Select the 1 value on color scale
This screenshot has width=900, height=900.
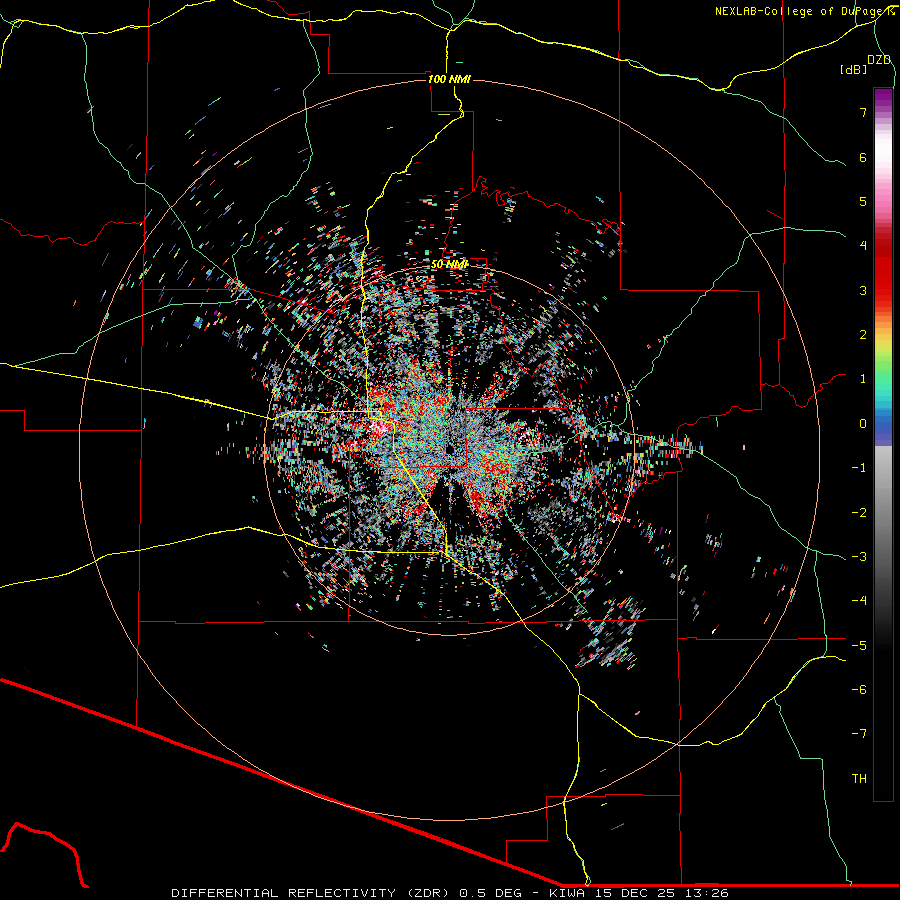[x=863, y=379]
